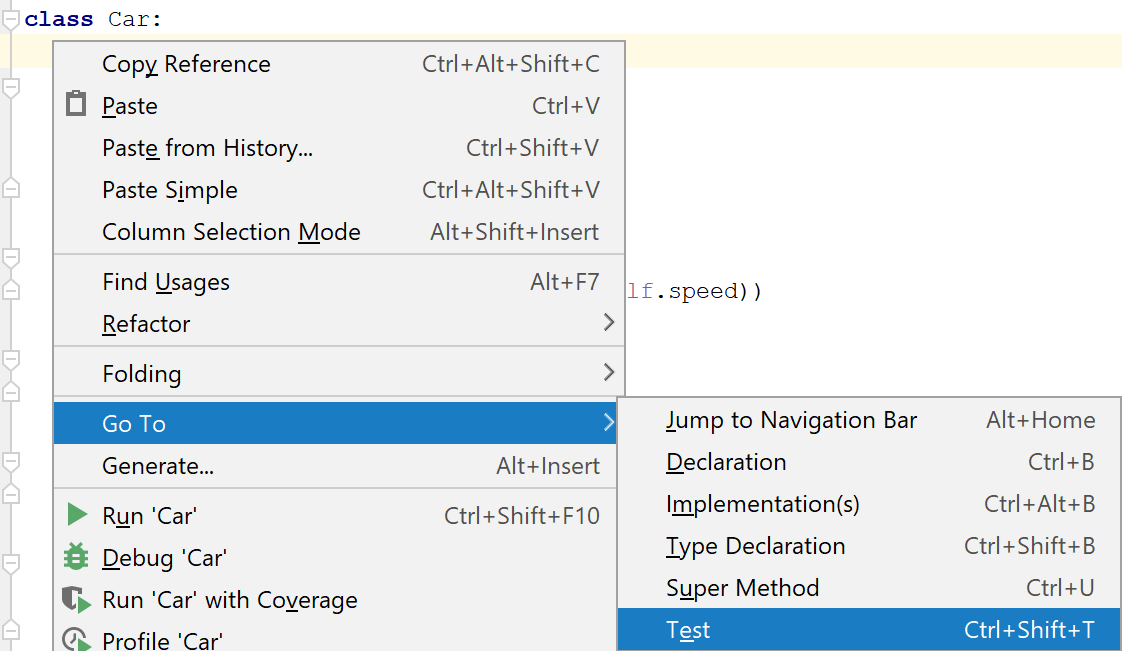Click the Debug 'Car' bug icon
This screenshot has height=651, width=1122.
click(x=76, y=557)
